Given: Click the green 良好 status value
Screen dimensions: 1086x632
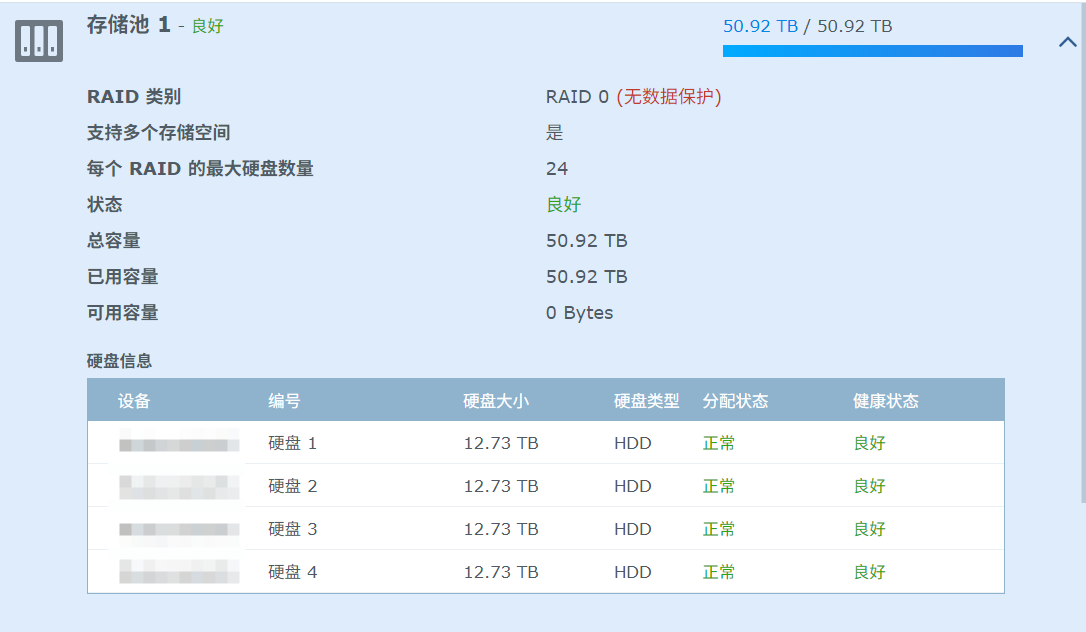Looking at the screenshot, I should (x=563, y=205).
